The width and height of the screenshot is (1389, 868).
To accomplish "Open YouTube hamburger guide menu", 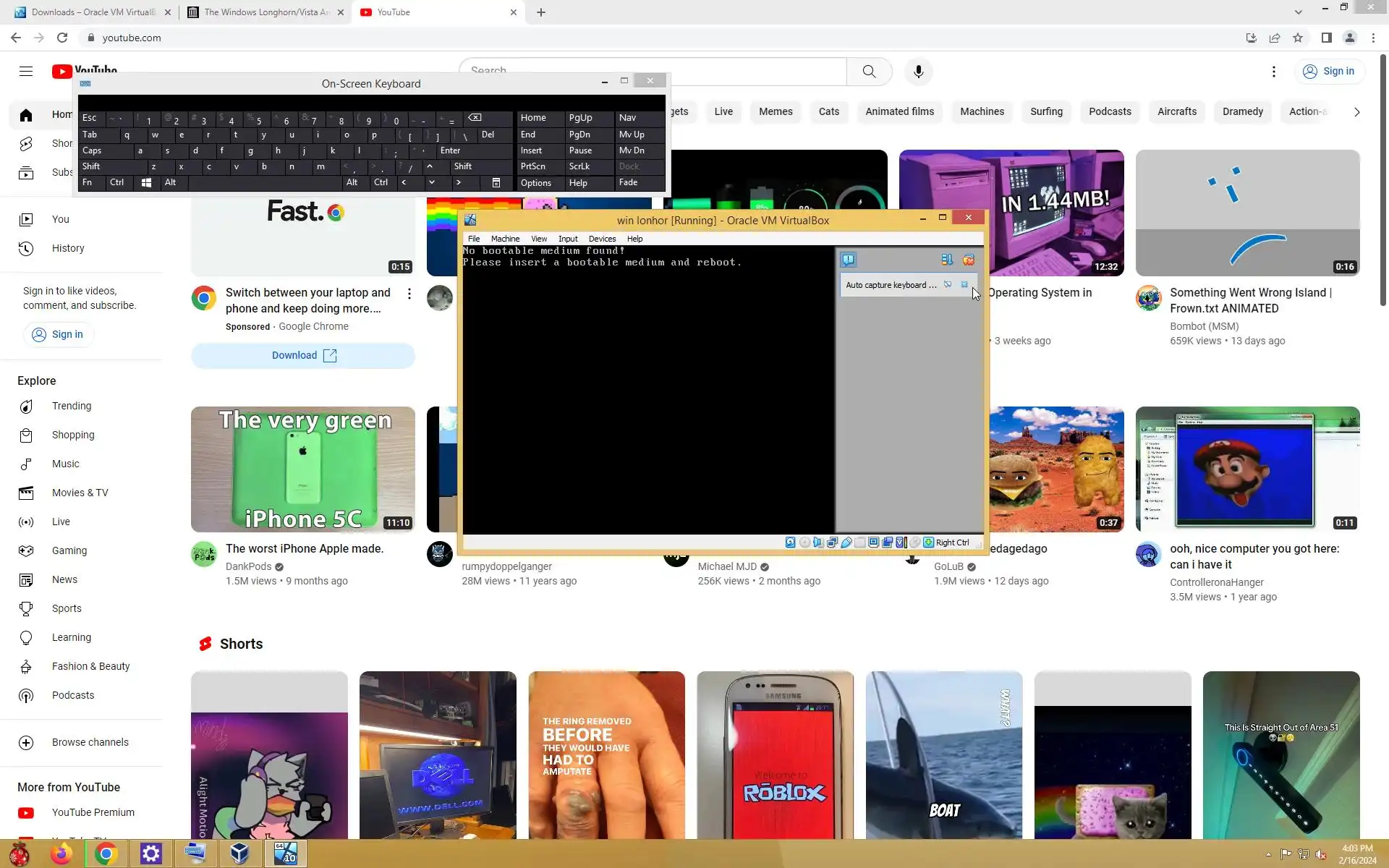I will (26, 71).
